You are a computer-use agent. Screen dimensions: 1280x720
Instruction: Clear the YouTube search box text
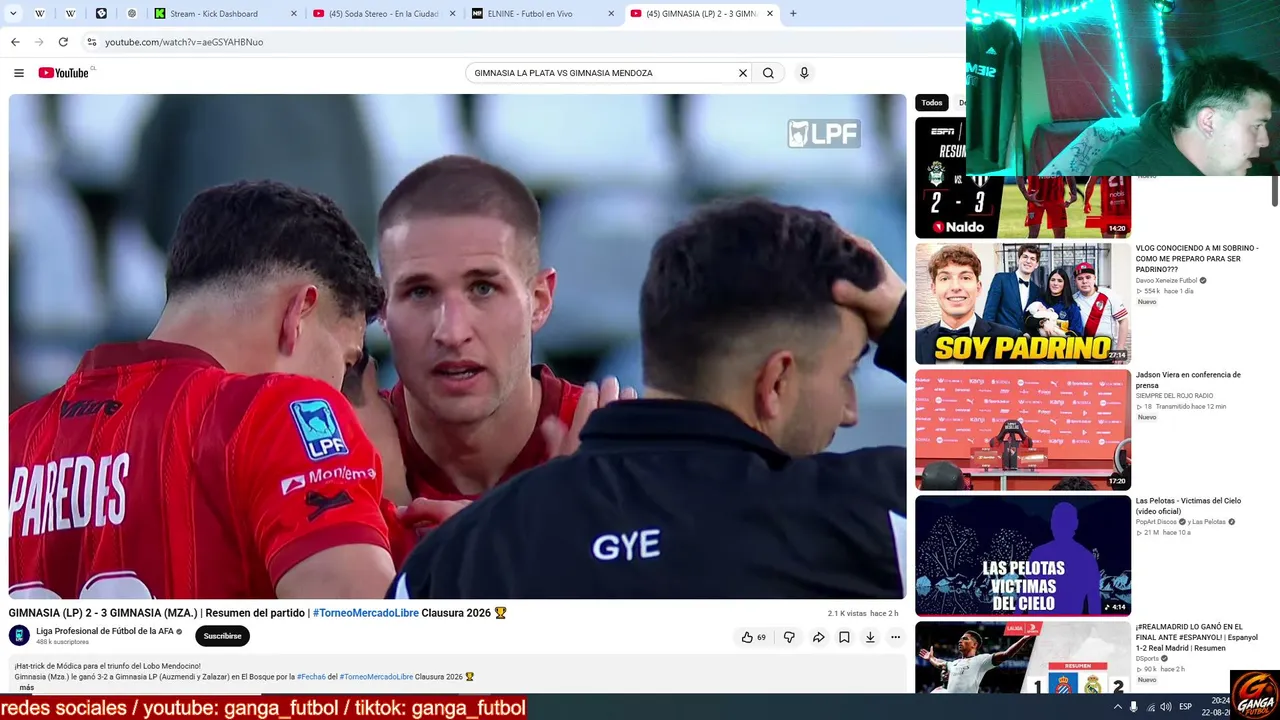[x=743, y=73]
